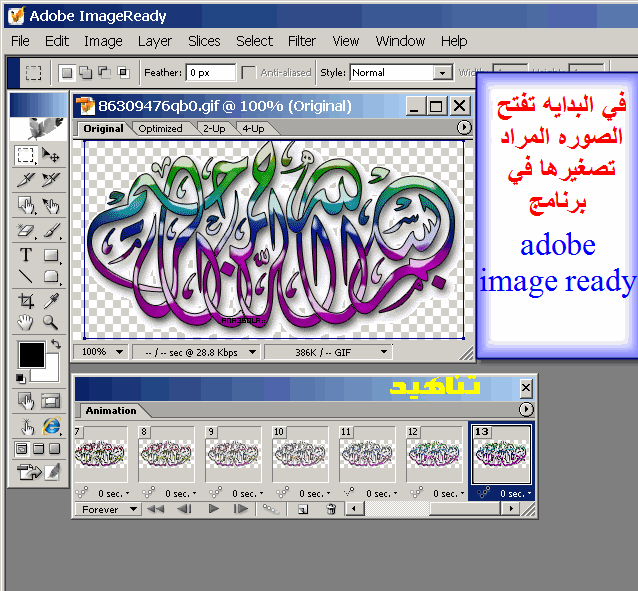Select the Rectangle shape tool
Image resolution: width=638 pixels, height=591 pixels.
coord(51,255)
